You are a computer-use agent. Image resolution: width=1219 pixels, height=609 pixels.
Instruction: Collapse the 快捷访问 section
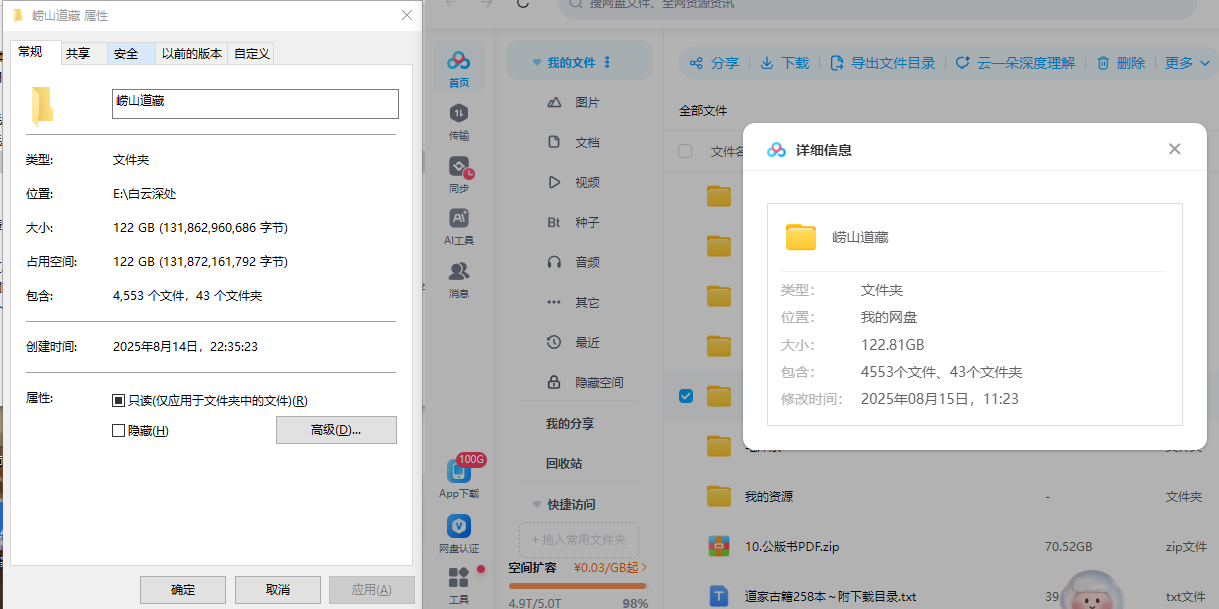pos(536,505)
